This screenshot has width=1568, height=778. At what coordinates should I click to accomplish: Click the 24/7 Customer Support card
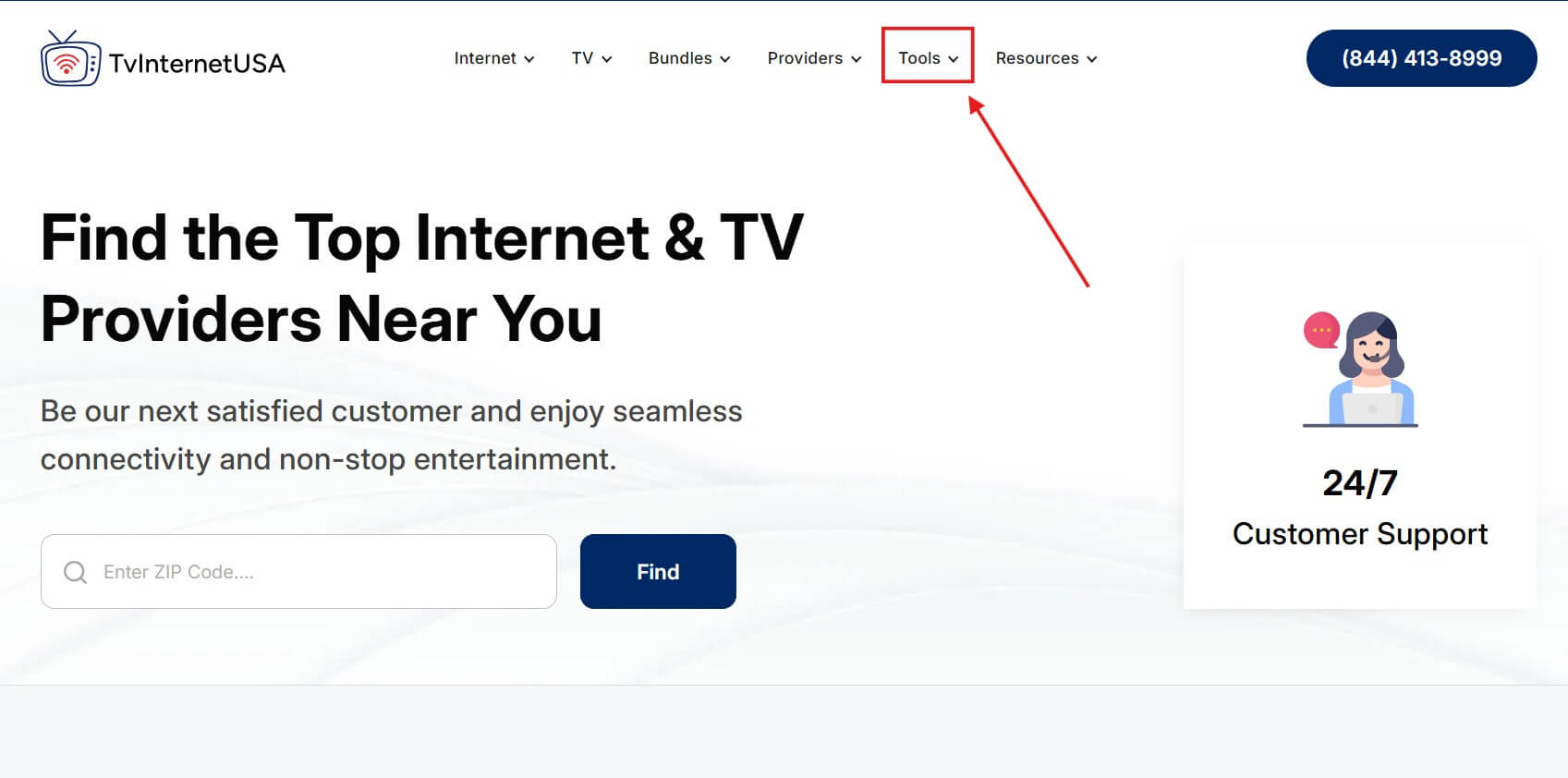pos(1360,426)
